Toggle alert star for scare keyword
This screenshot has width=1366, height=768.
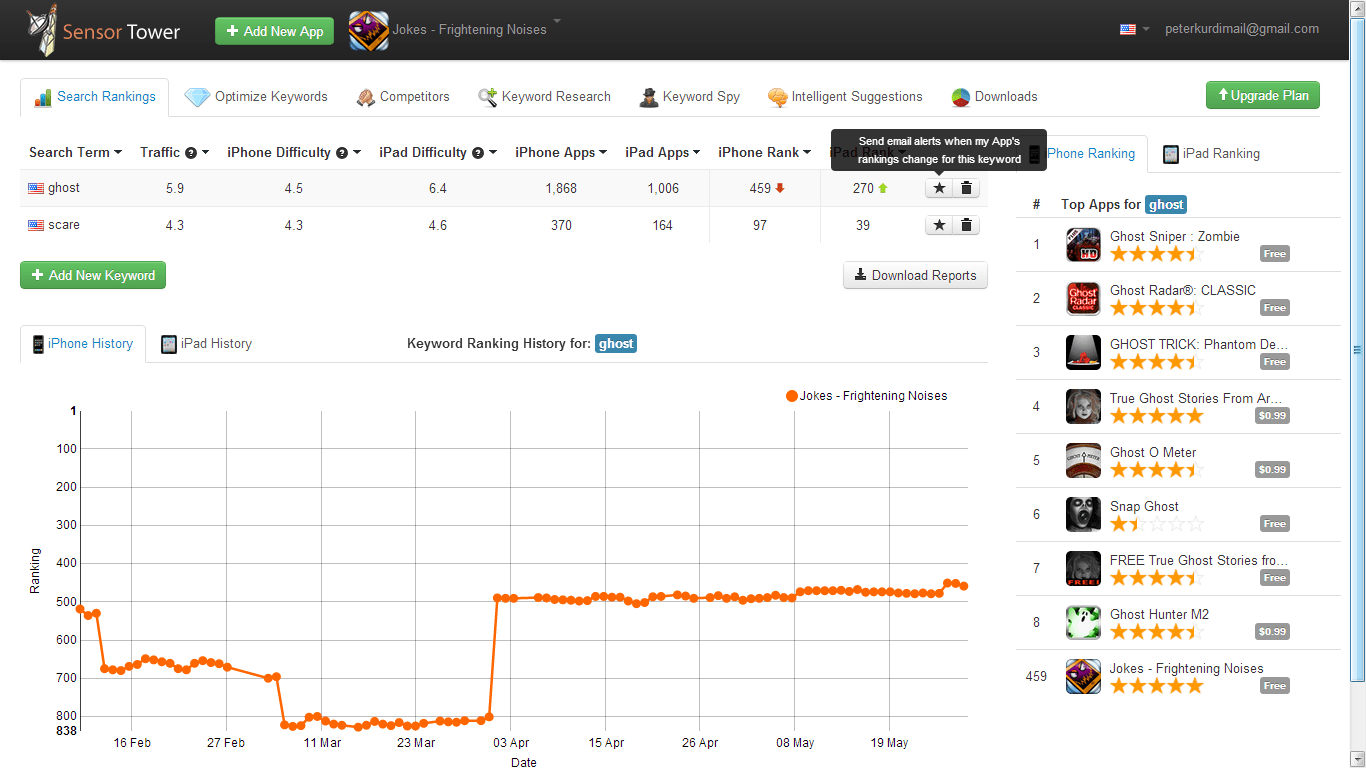(939, 225)
